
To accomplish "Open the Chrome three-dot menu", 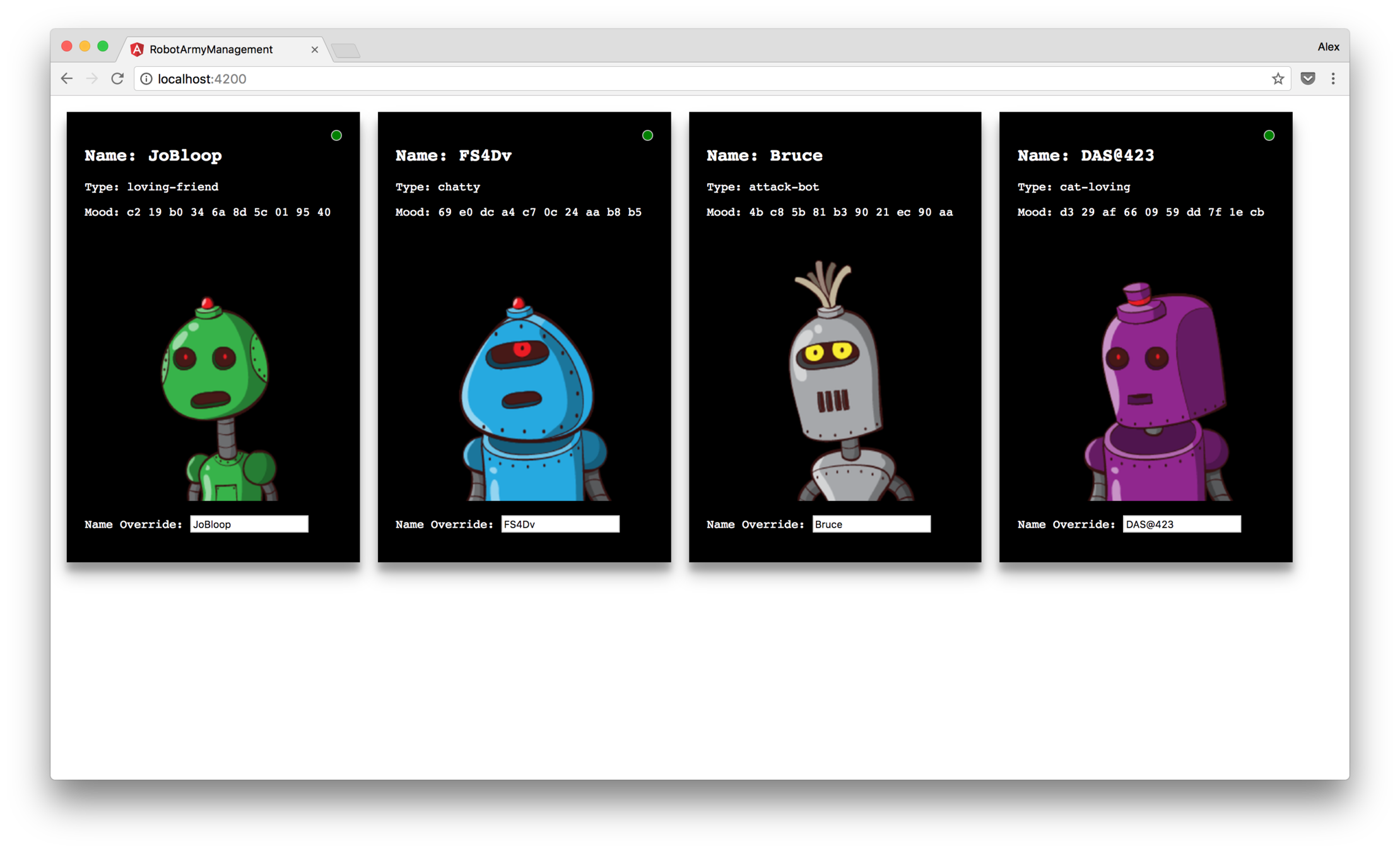I will click(1333, 78).
